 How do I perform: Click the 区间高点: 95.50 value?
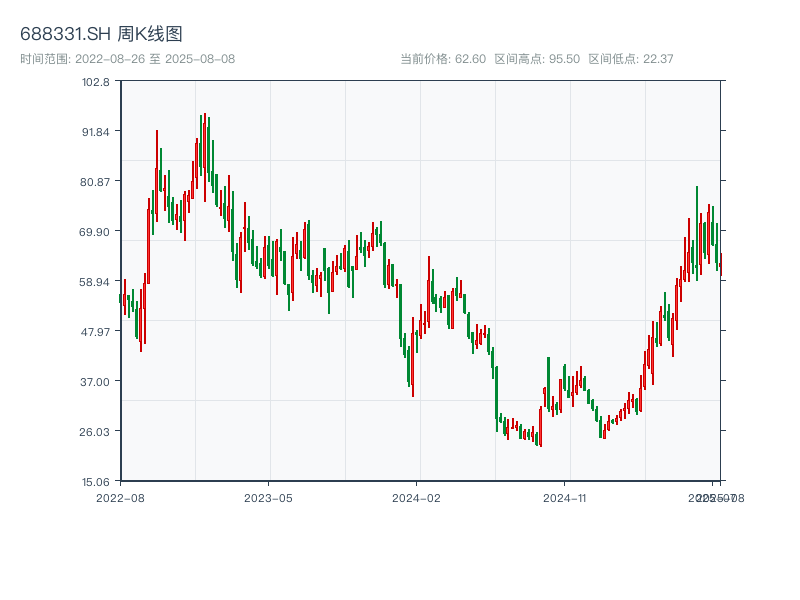pyautogui.click(x=537, y=59)
